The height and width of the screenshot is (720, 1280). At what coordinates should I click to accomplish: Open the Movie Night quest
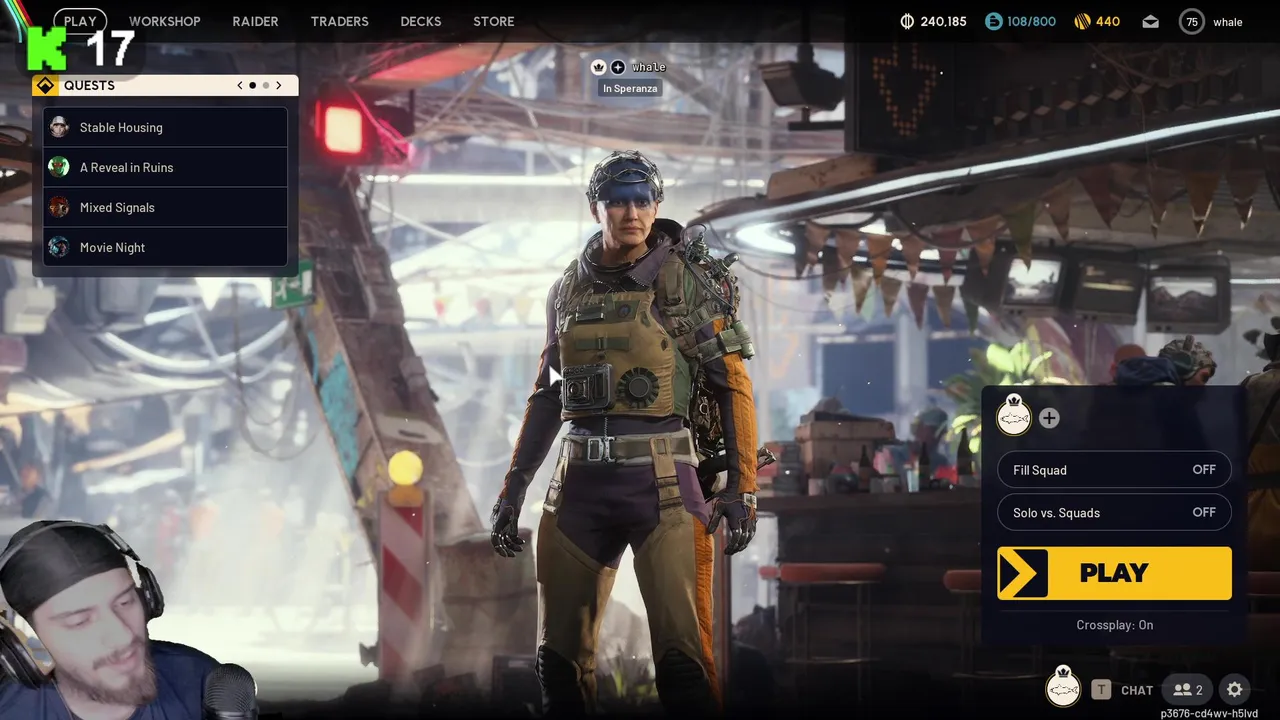pyautogui.click(x=166, y=247)
